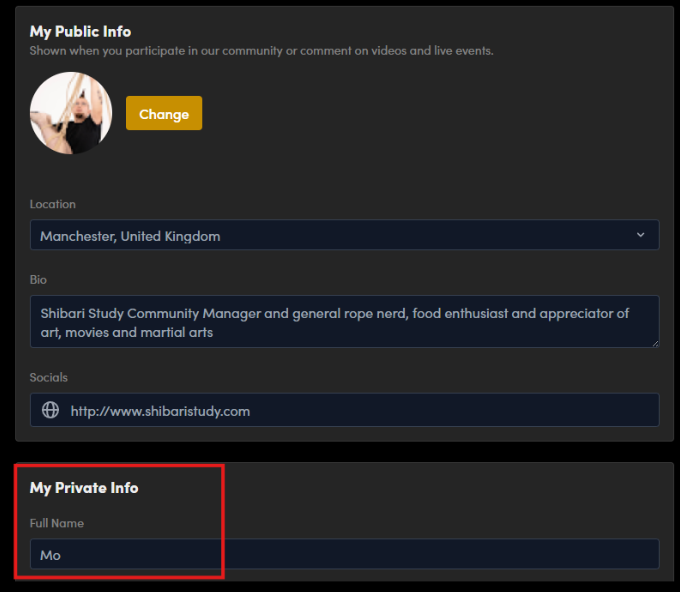Click the My Private Info heading
Screen dimensions: 680x592
tap(84, 488)
